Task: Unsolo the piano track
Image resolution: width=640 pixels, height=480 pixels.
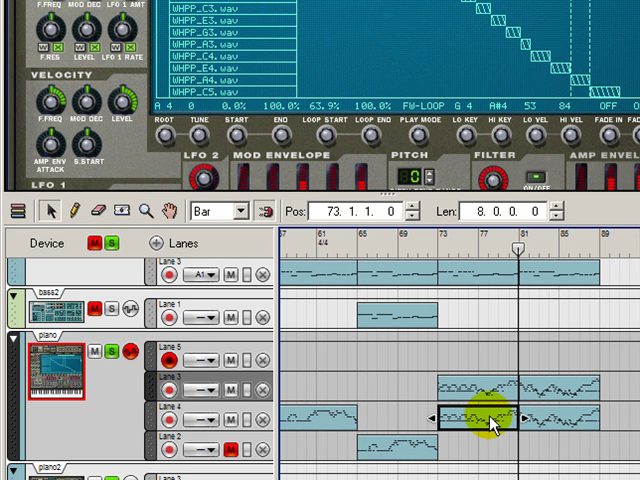Action: (111, 351)
